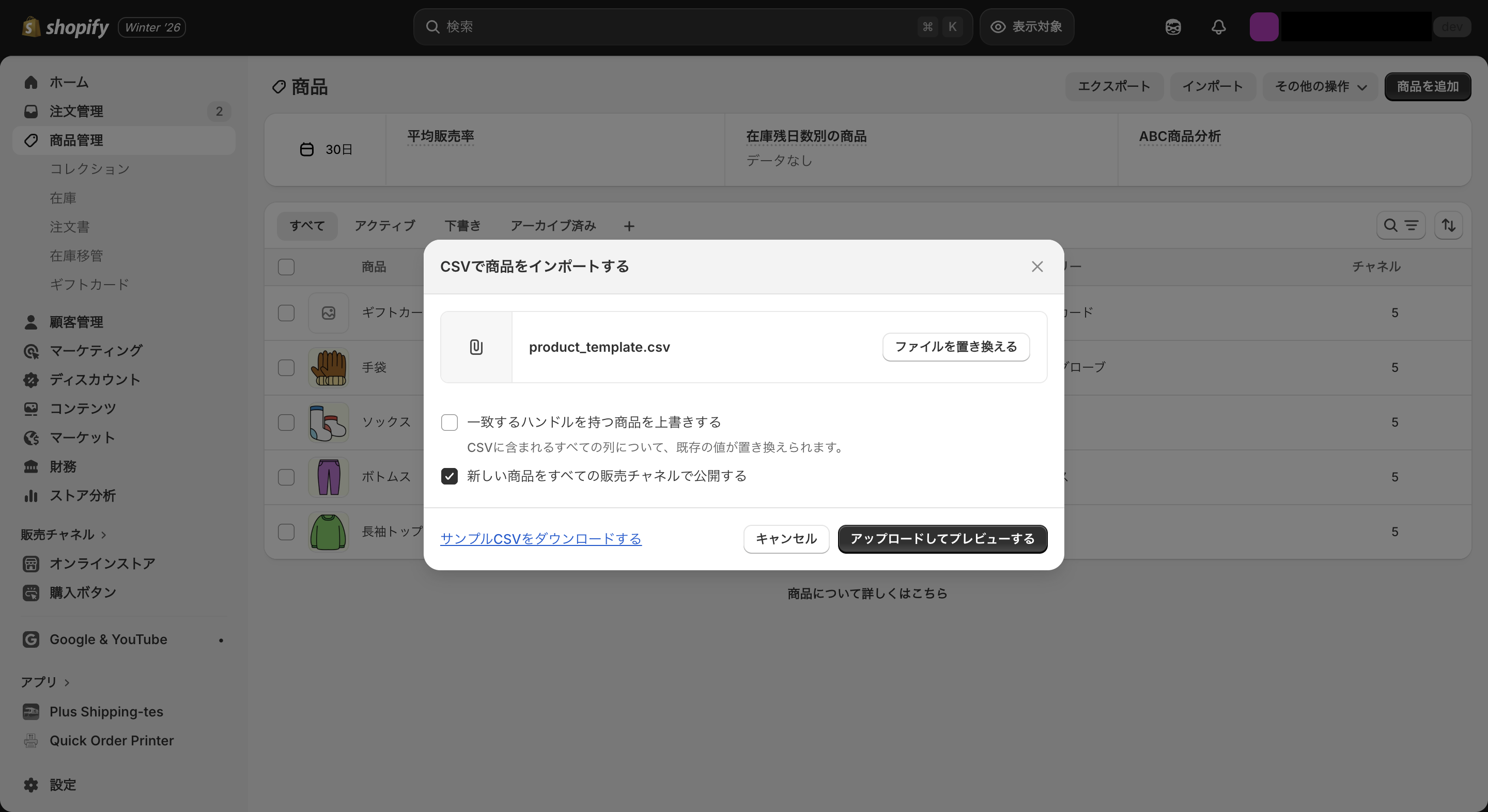Enable 一致するハンドルを持つ商品を上書きする checkbox
Image resolution: width=1488 pixels, height=812 pixels.
pyautogui.click(x=450, y=422)
